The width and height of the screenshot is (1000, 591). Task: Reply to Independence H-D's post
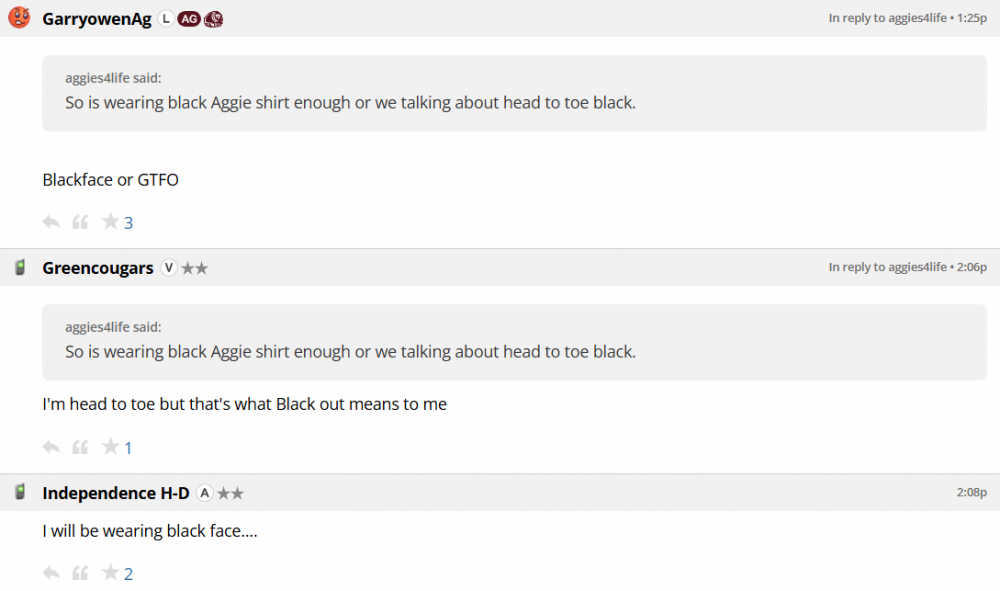pos(51,573)
